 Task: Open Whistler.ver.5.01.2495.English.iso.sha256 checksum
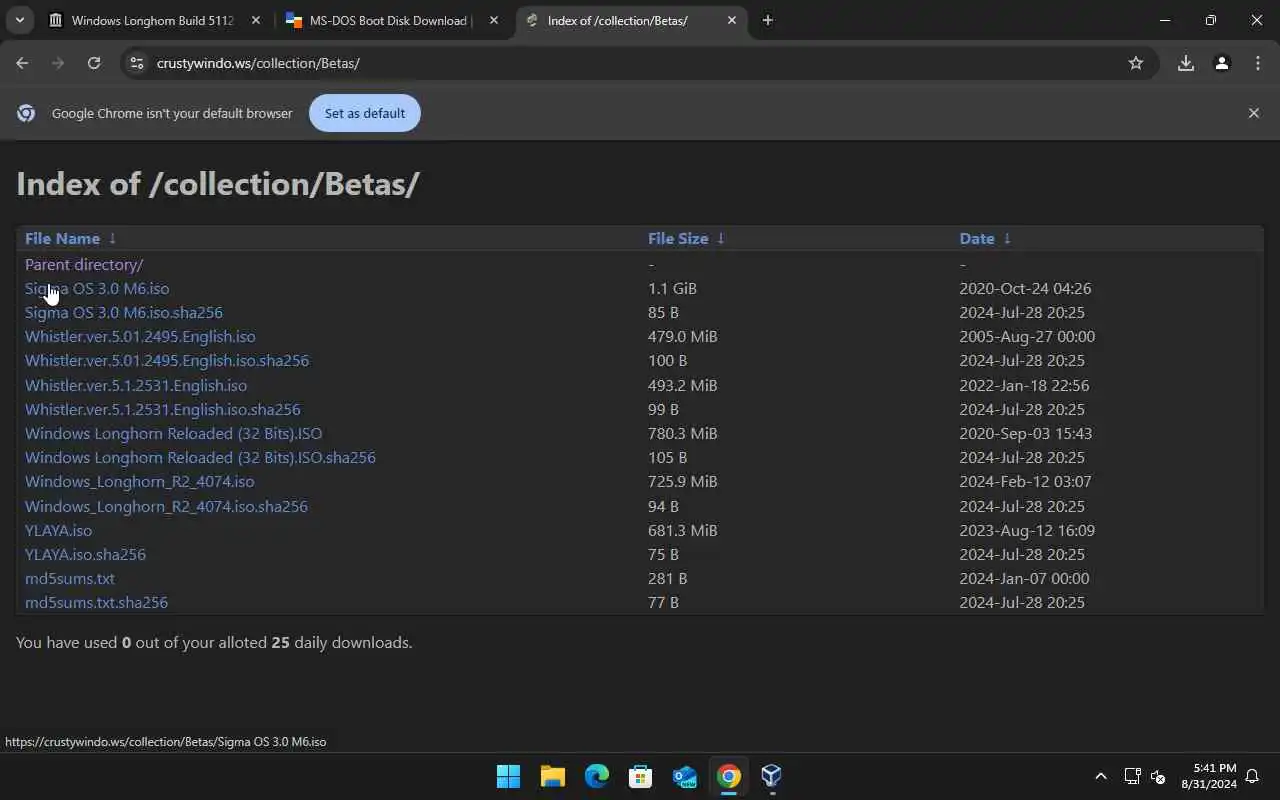[x=167, y=360]
